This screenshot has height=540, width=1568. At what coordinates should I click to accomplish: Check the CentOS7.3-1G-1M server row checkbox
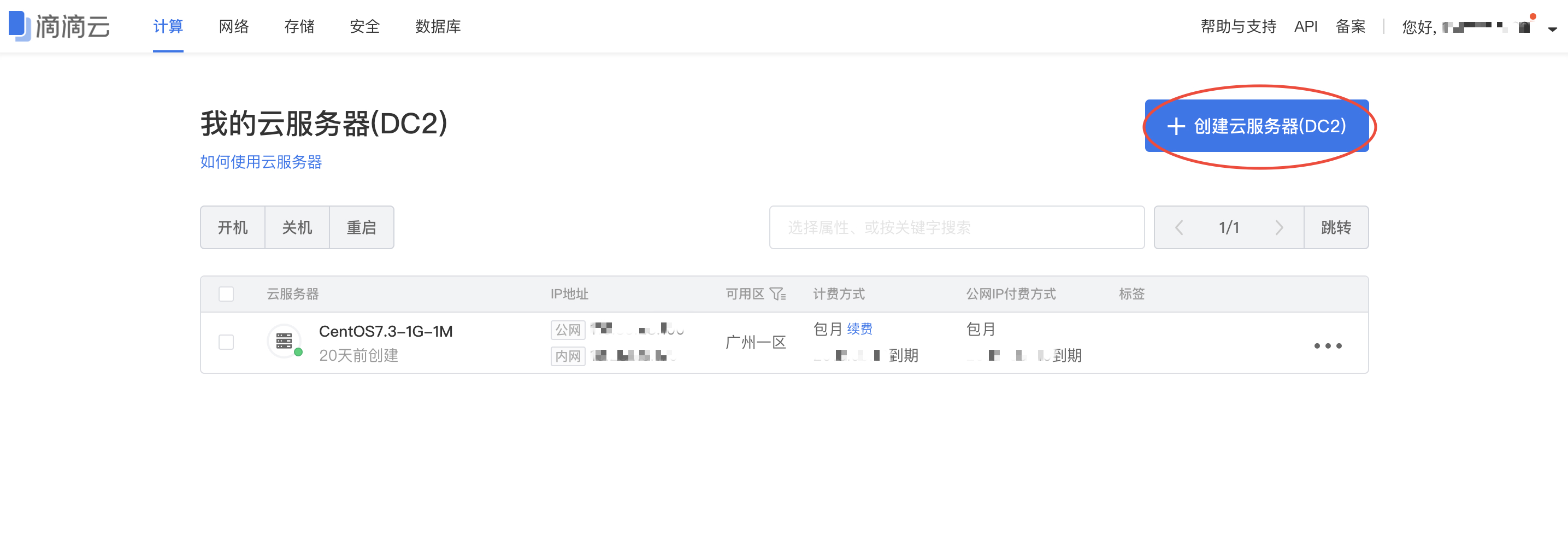[226, 342]
